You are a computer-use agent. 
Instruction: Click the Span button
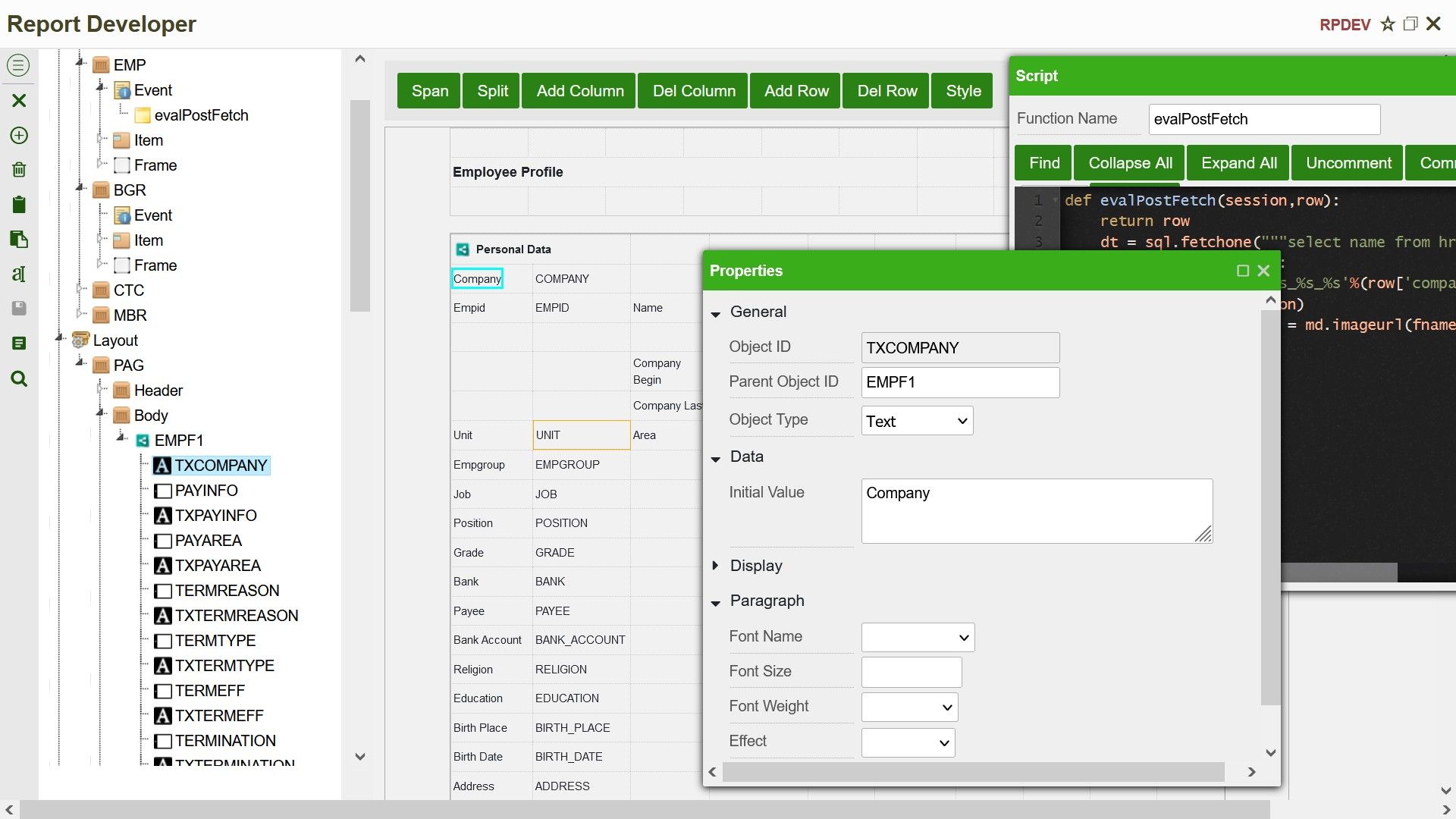pyautogui.click(x=429, y=91)
